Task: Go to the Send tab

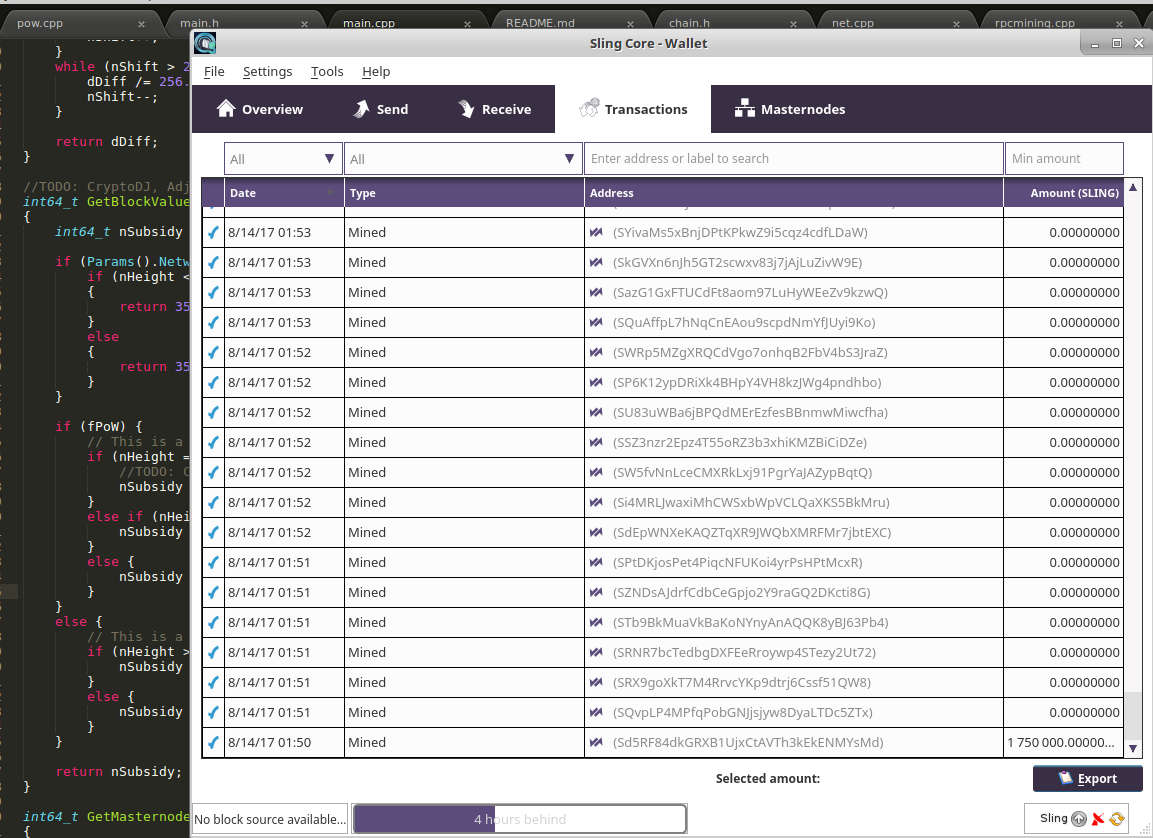Action: 381,109
